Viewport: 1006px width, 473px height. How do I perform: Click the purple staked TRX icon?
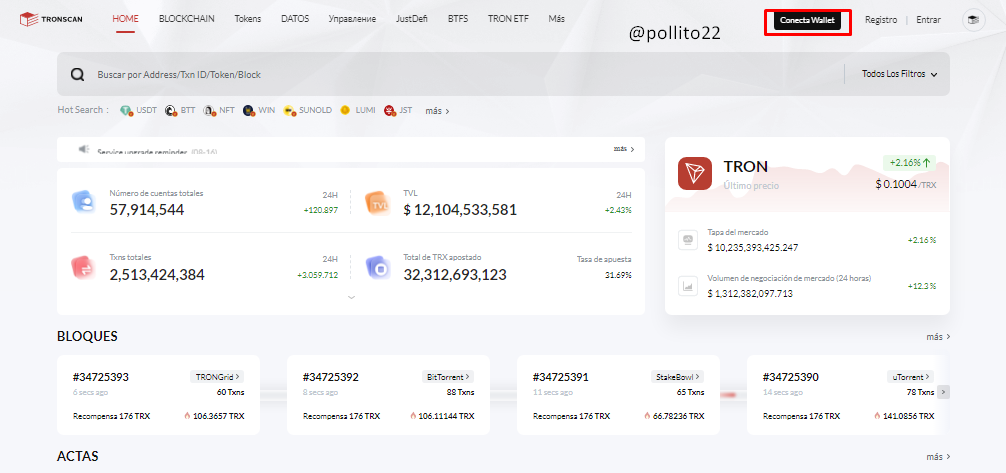point(378,267)
